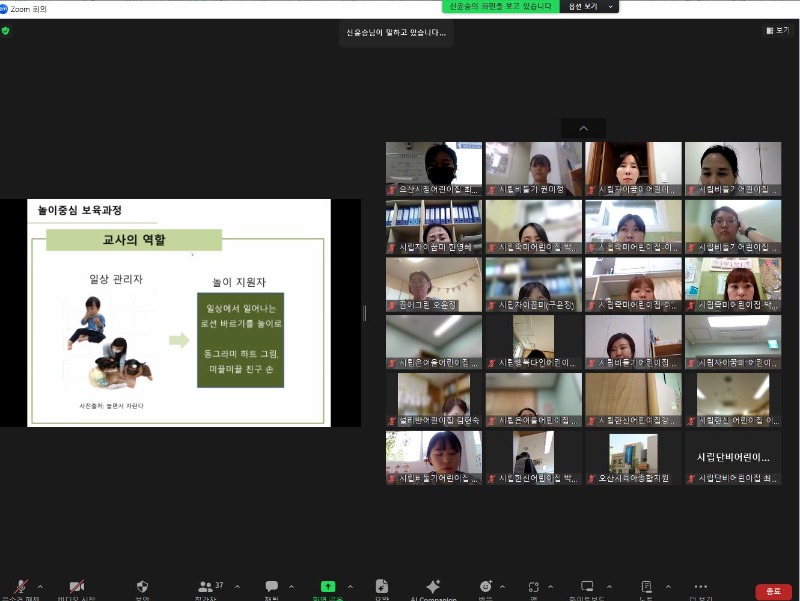Open the three-dot more menu in the toolbar
800x601 pixels.
tap(700, 586)
